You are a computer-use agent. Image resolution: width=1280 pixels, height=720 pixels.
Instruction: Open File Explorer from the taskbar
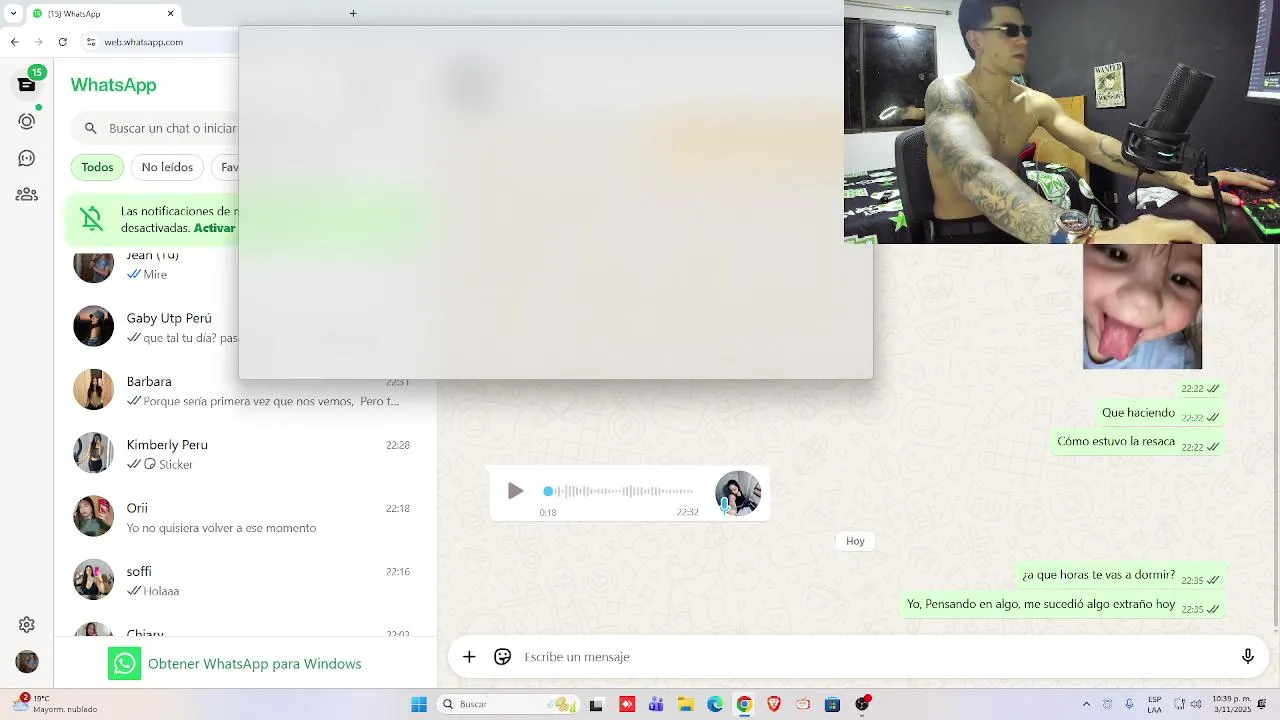tap(686, 704)
